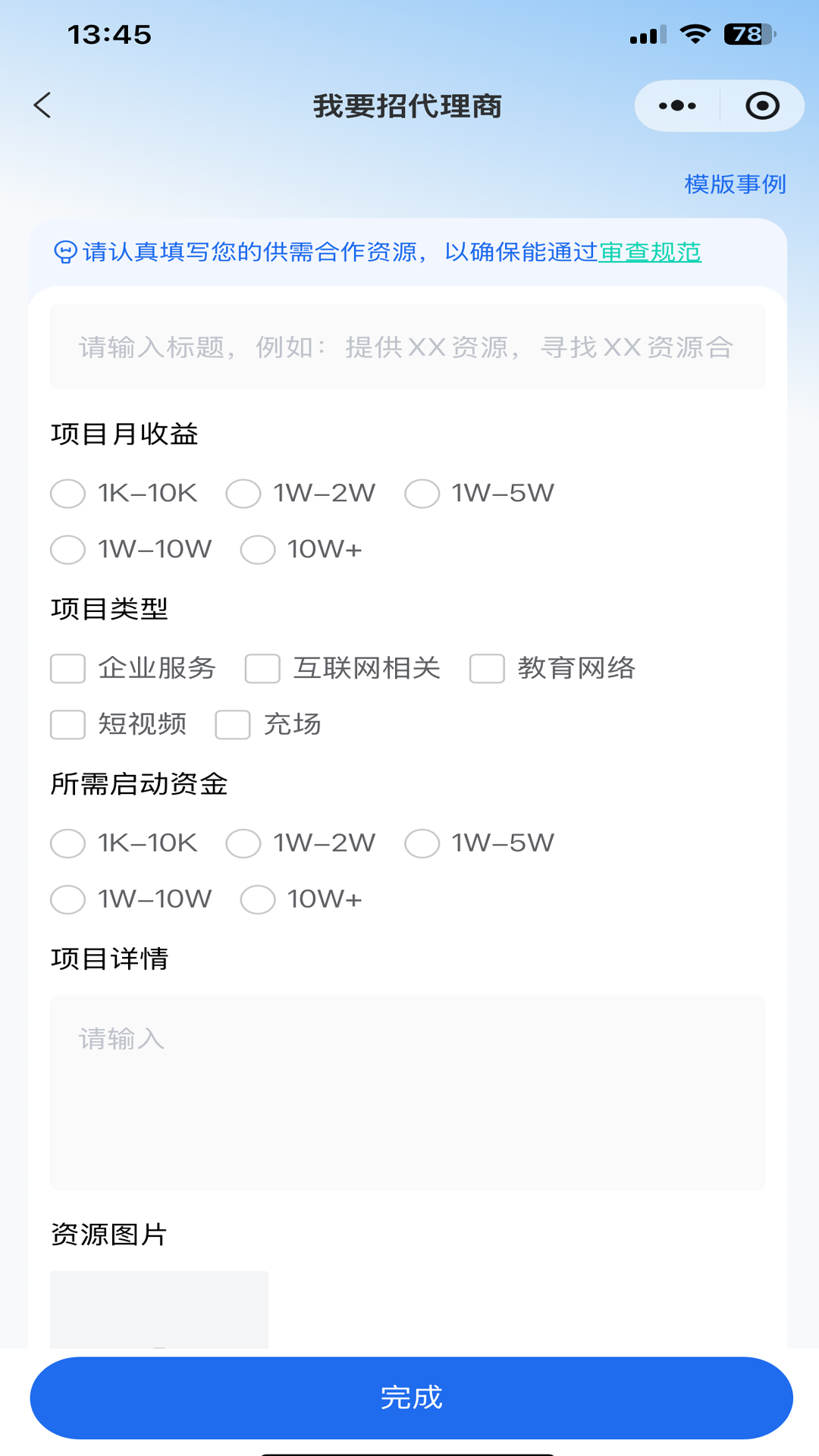The width and height of the screenshot is (819, 1456).
Task: Select 1K–10K under 项目月收益
Action: [67, 494]
